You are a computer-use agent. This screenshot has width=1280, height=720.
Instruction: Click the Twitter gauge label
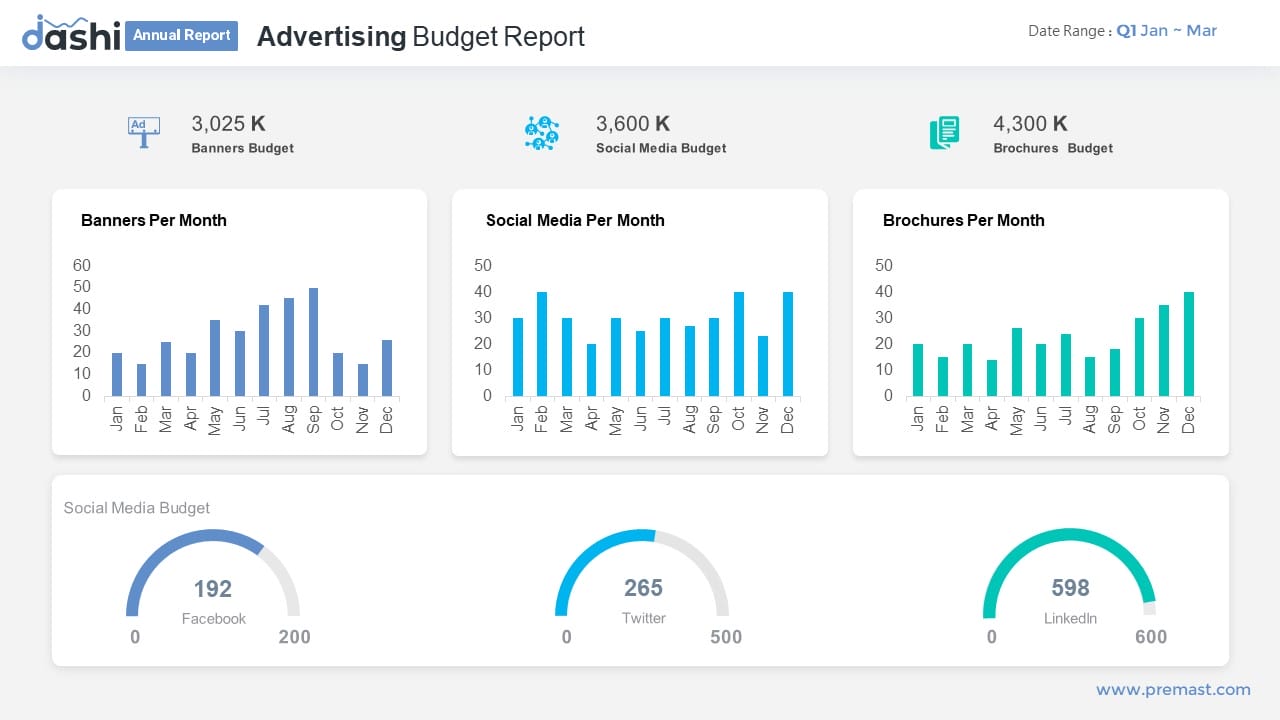click(x=644, y=618)
